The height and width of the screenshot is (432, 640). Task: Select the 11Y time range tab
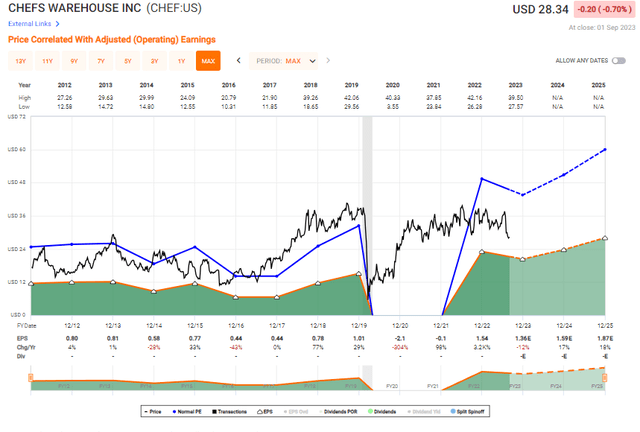coord(47,61)
